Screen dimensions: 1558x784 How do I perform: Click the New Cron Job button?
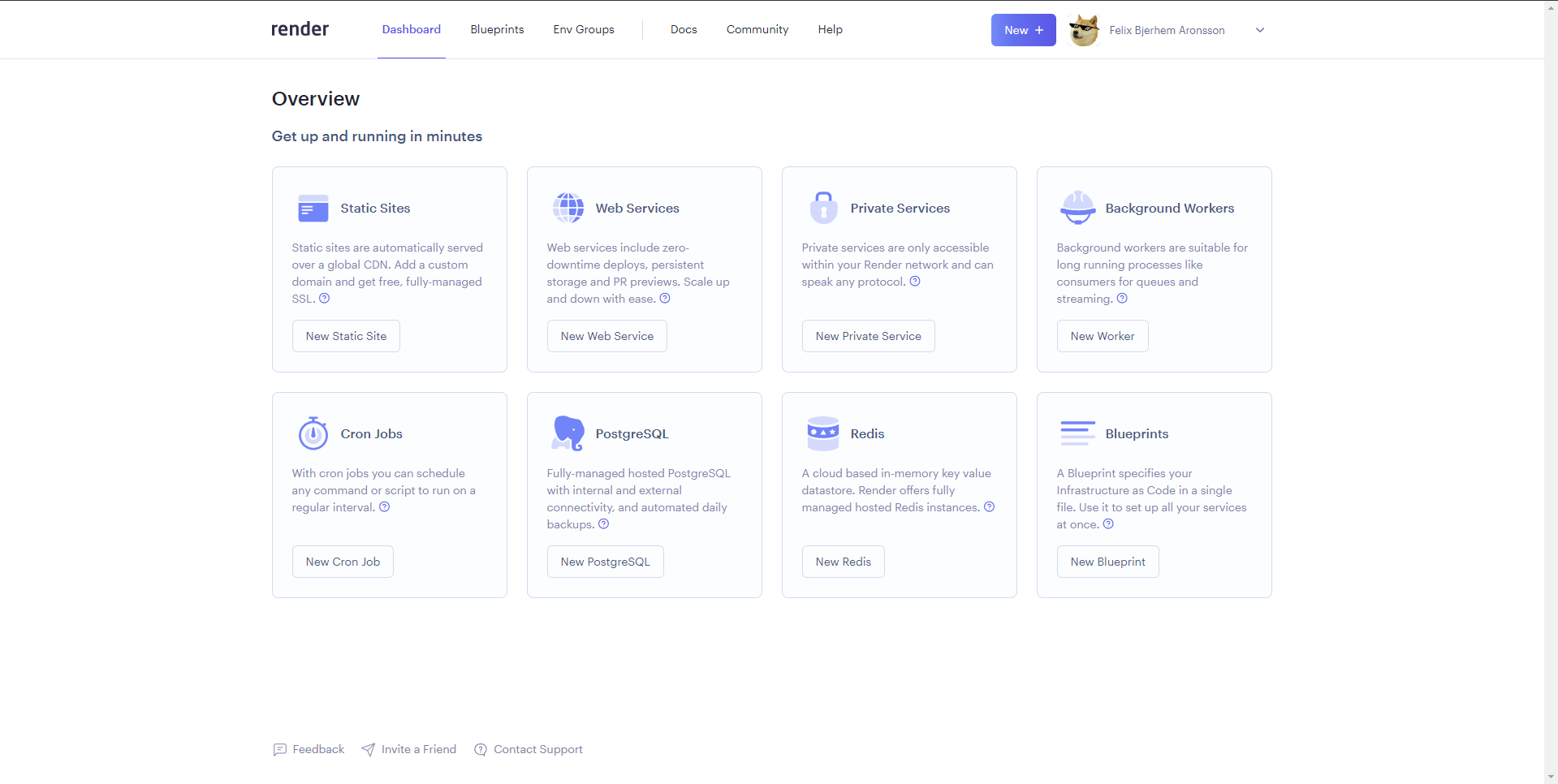pyautogui.click(x=343, y=562)
